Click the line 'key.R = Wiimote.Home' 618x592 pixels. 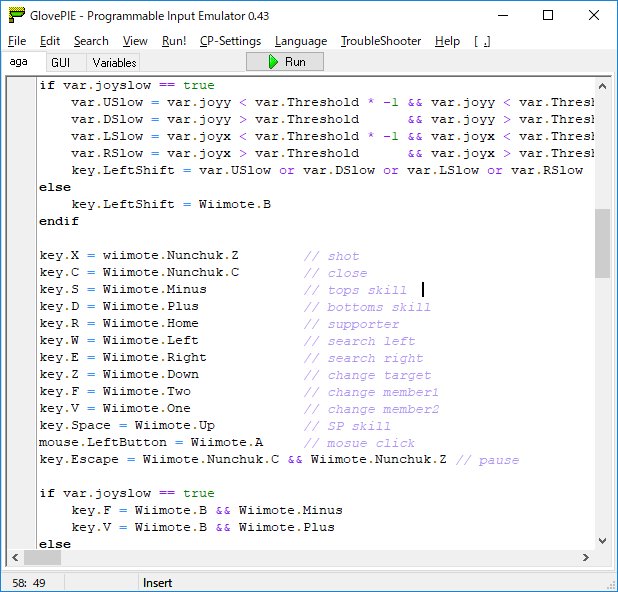tap(119, 323)
